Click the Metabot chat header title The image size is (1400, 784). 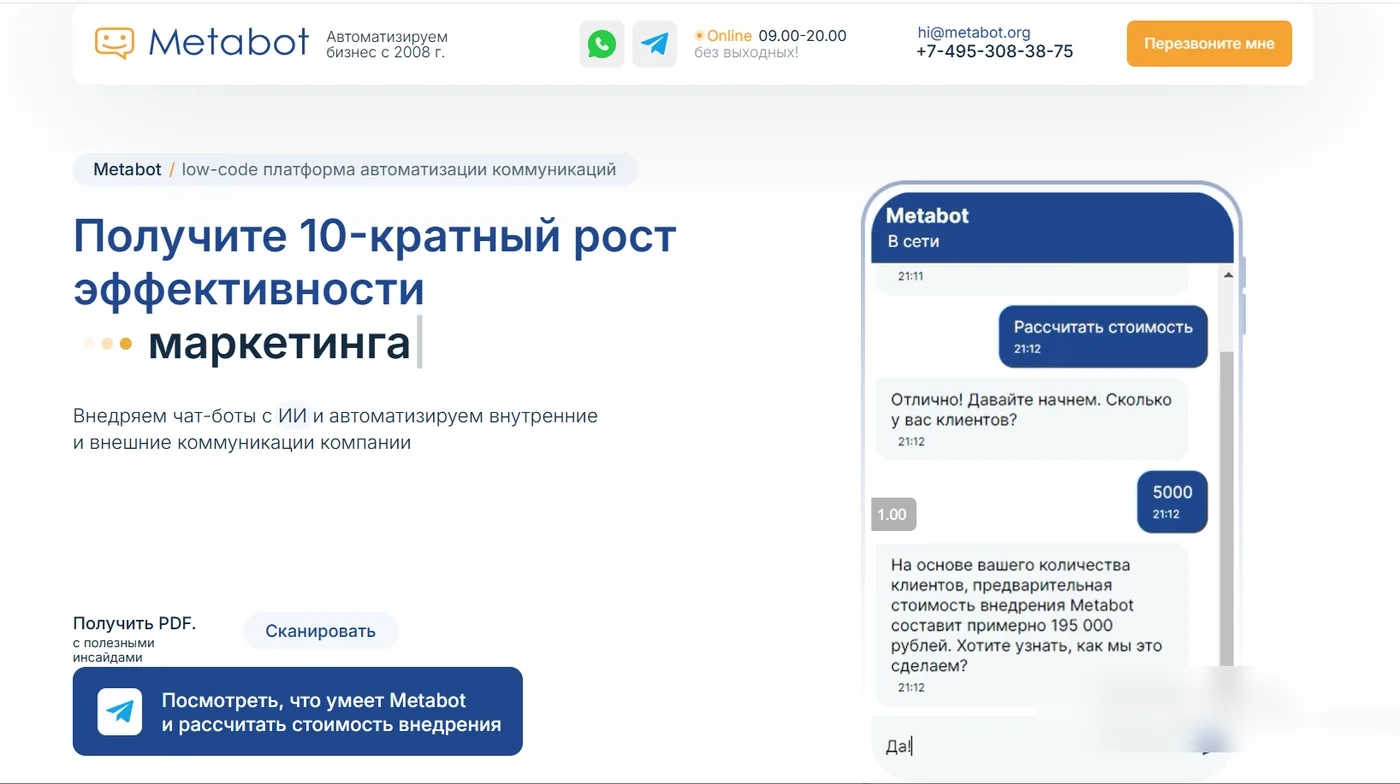(x=927, y=215)
